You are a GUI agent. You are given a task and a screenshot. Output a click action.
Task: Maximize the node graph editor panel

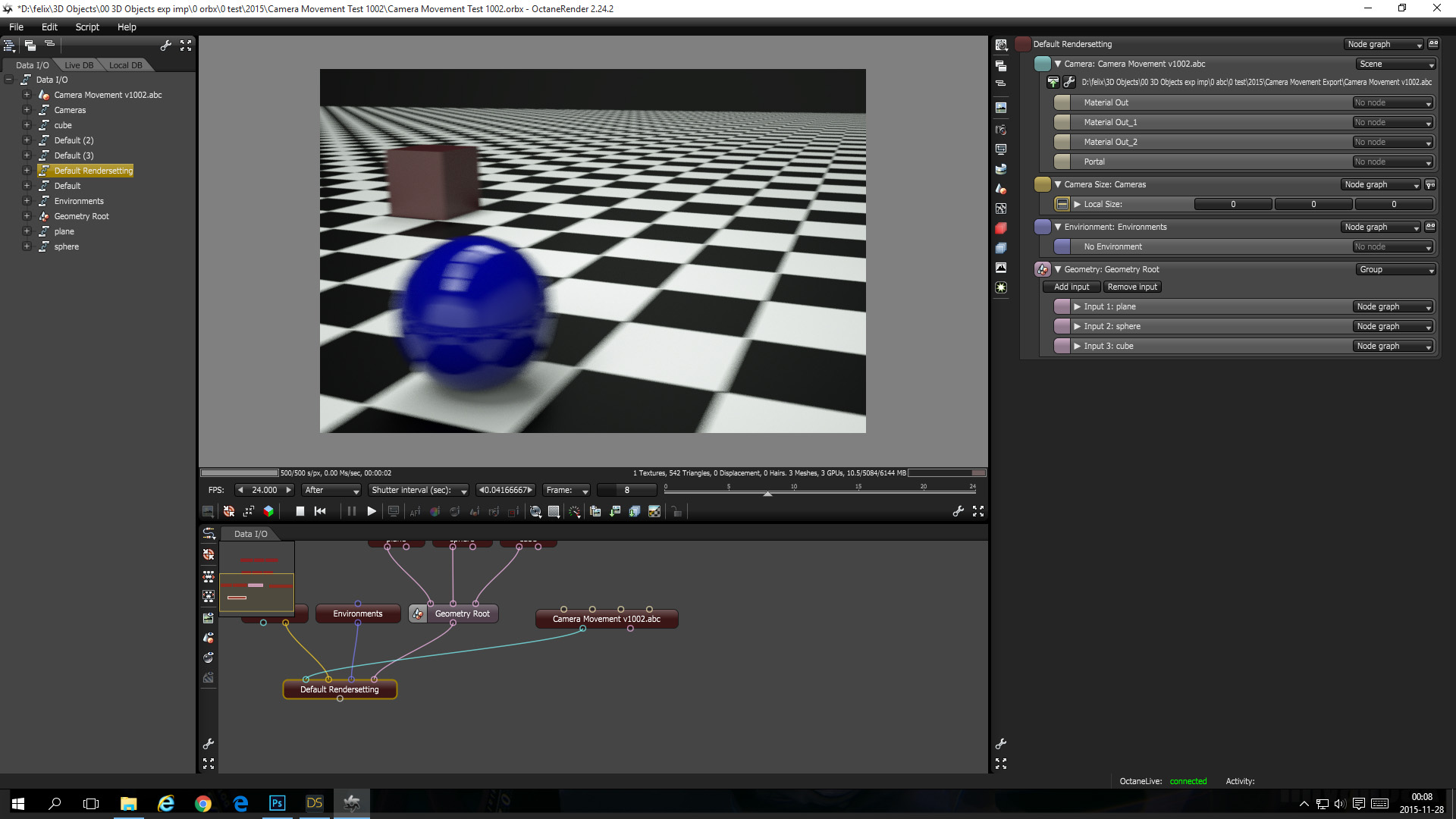[x=209, y=764]
